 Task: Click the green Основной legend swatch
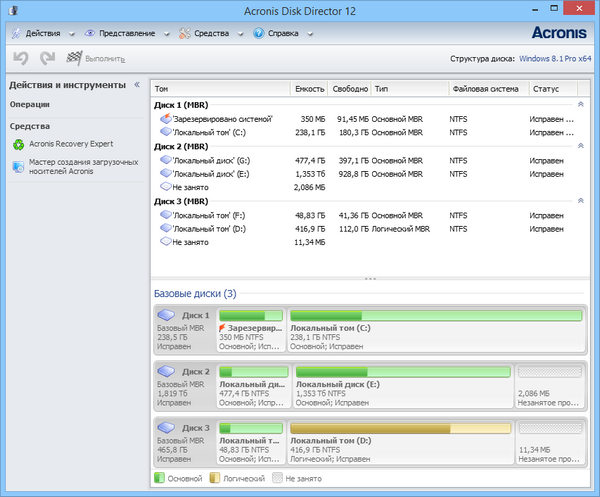click(x=160, y=479)
